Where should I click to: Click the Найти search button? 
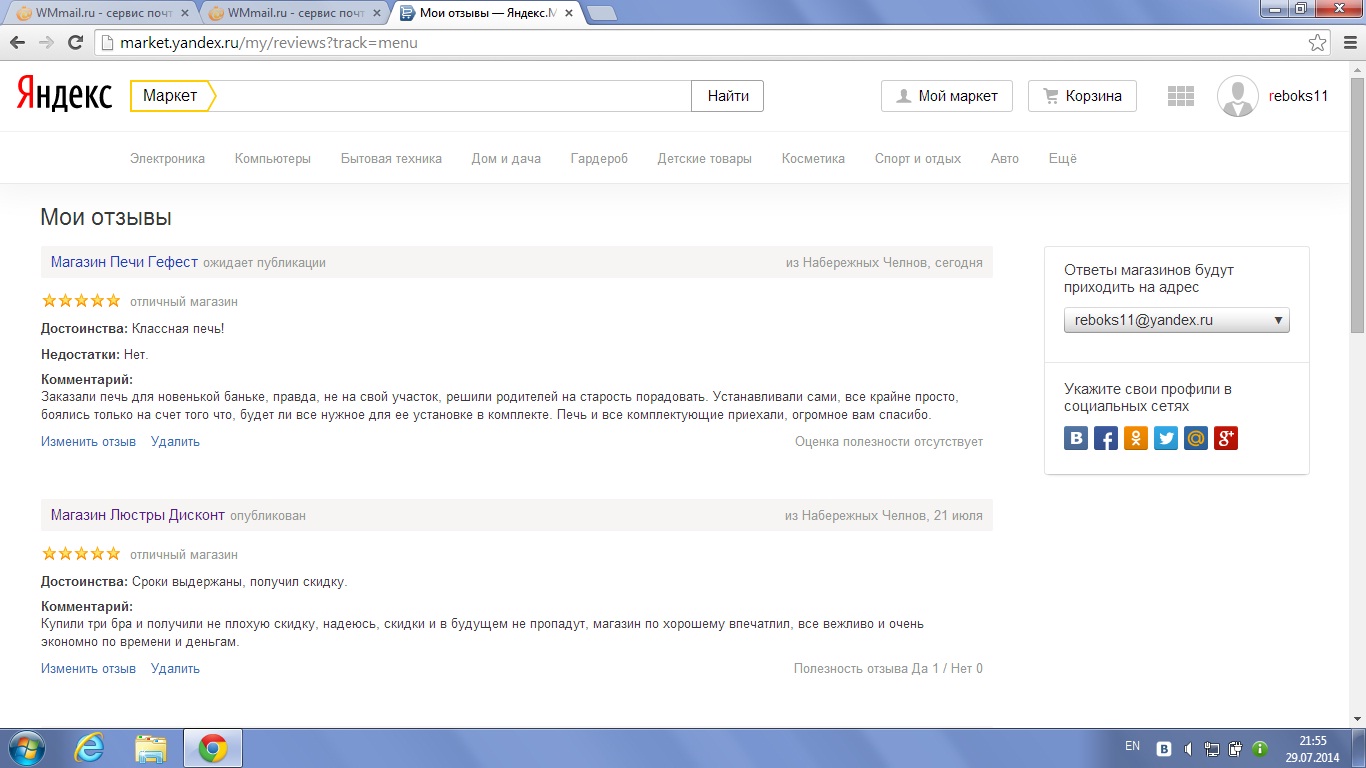tap(728, 96)
